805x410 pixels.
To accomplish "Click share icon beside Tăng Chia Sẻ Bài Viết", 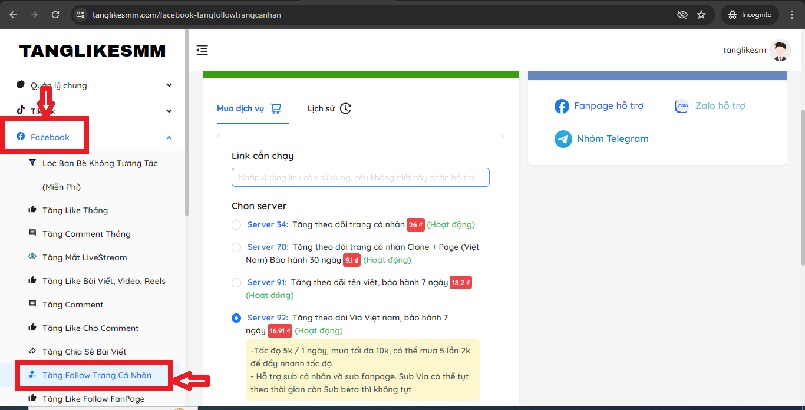I will [32, 351].
